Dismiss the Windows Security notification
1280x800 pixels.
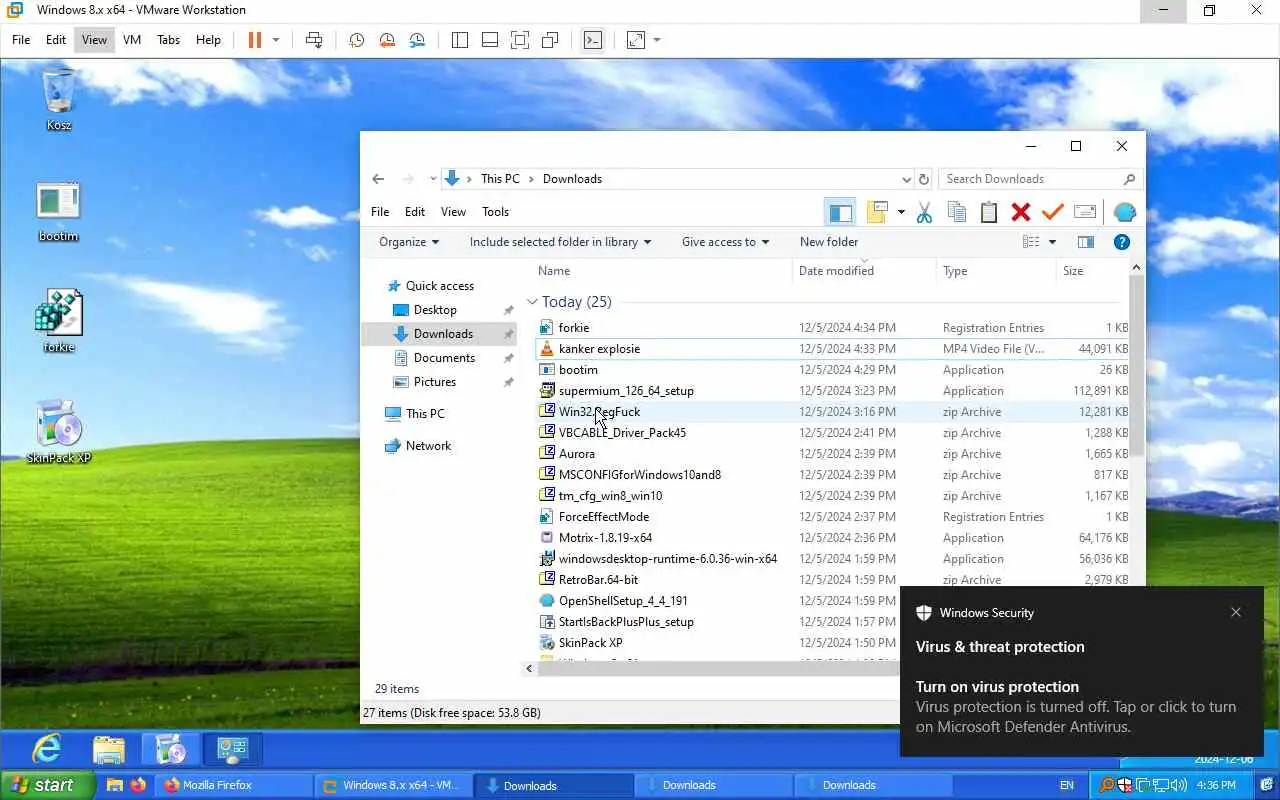click(1236, 612)
